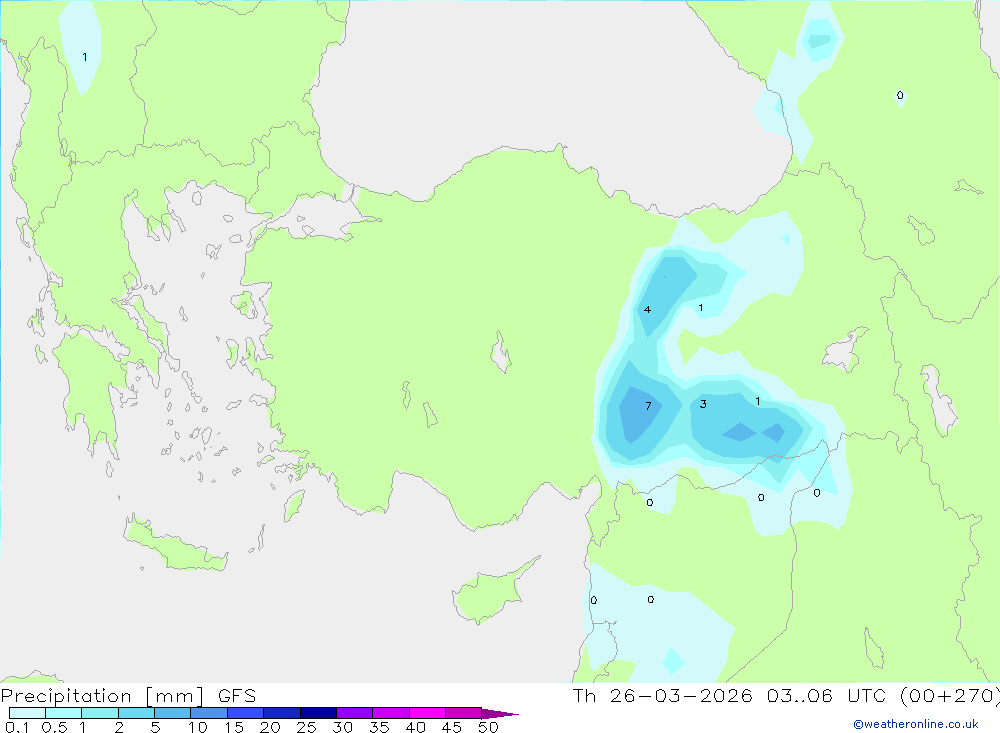This screenshot has width=1000, height=733.
Task: Click the '20' legend scale label
Action: point(270,727)
